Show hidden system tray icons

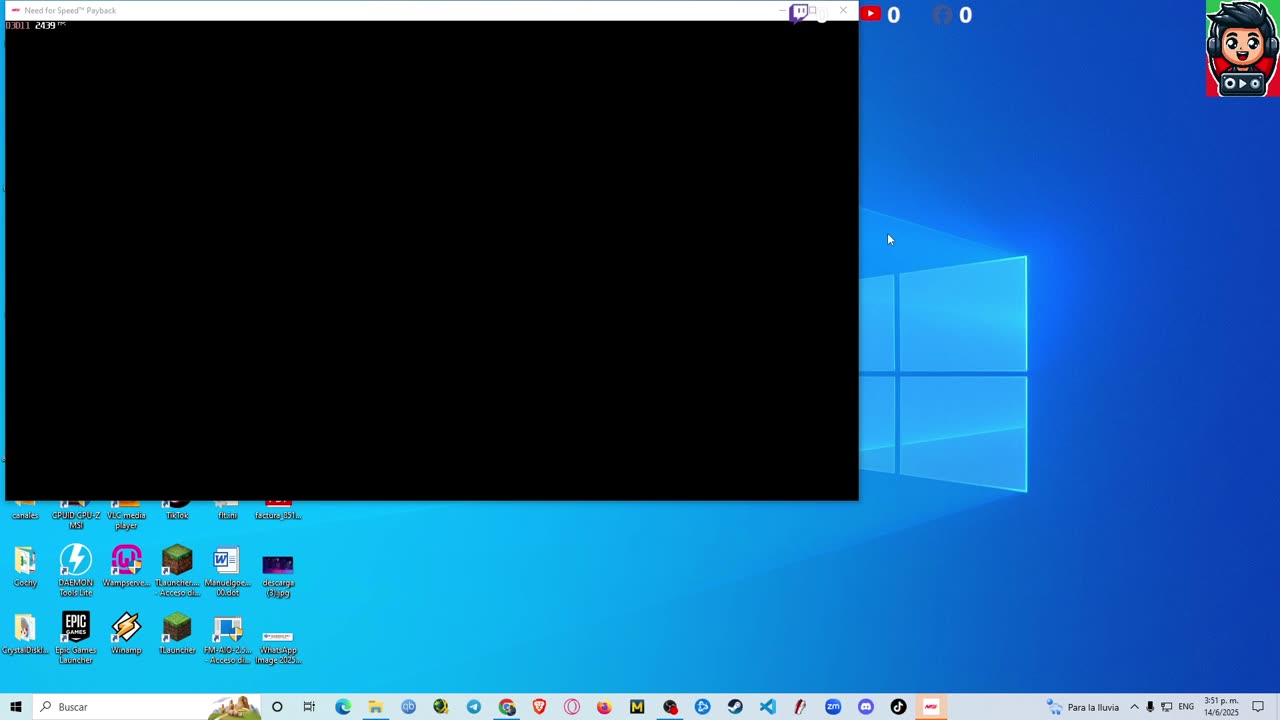pos(1134,707)
